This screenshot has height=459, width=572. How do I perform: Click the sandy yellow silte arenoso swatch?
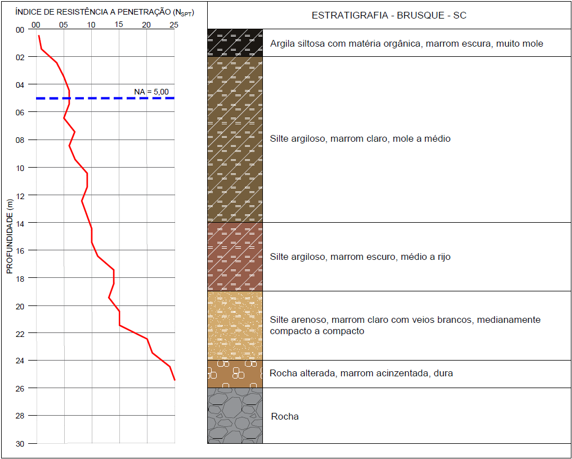235,326
